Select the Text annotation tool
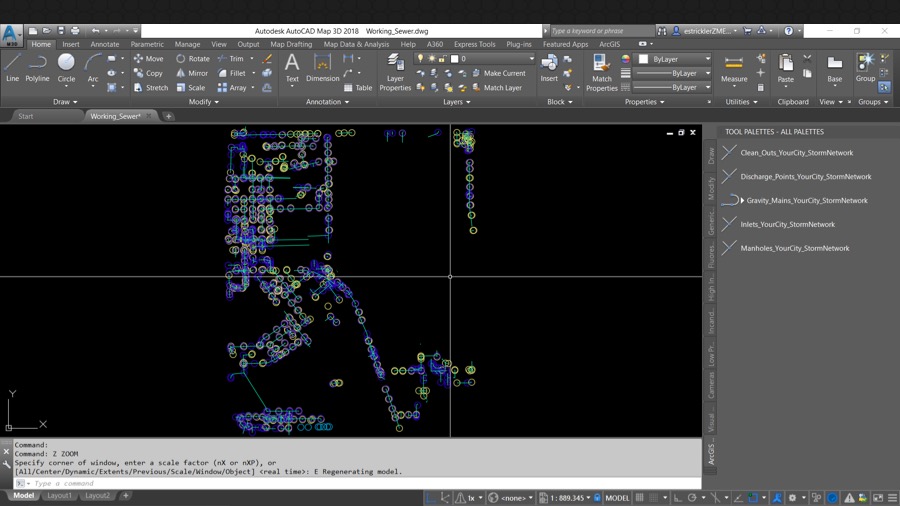This screenshot has height=506, width=900. point(292,68)
